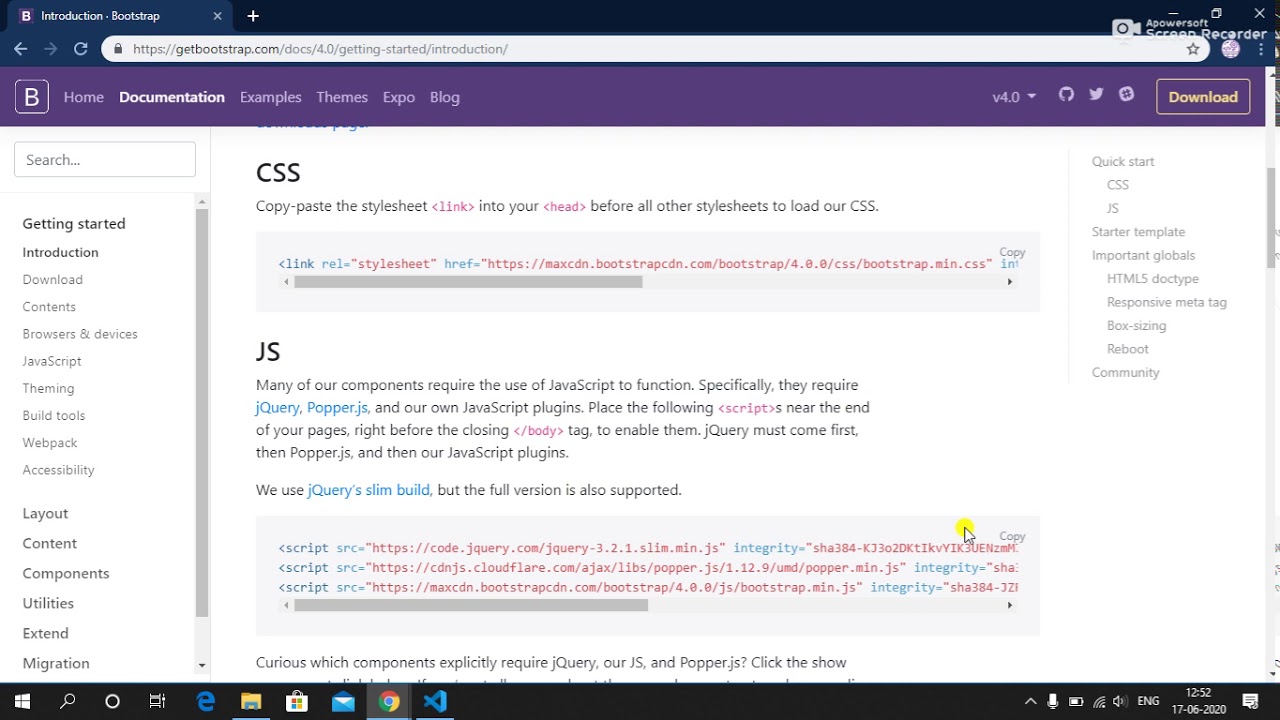Copy the CSS link snippet
Image resolution: width=1280 pixels, height=720 pixels.
1012,252
